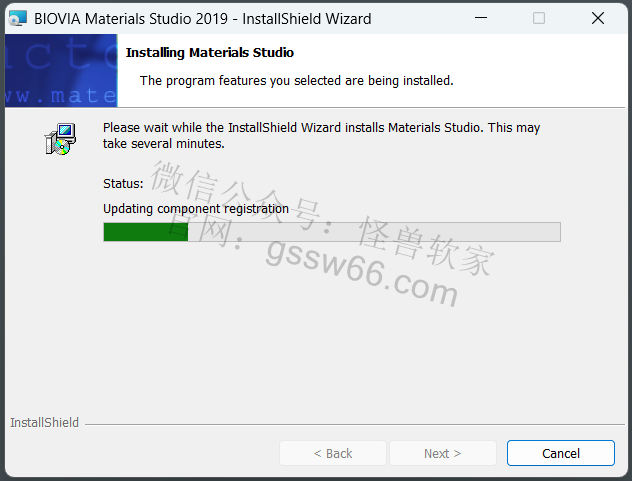
Task: Click the 'program features you selected' subtitle
Action: pos(297,81)
